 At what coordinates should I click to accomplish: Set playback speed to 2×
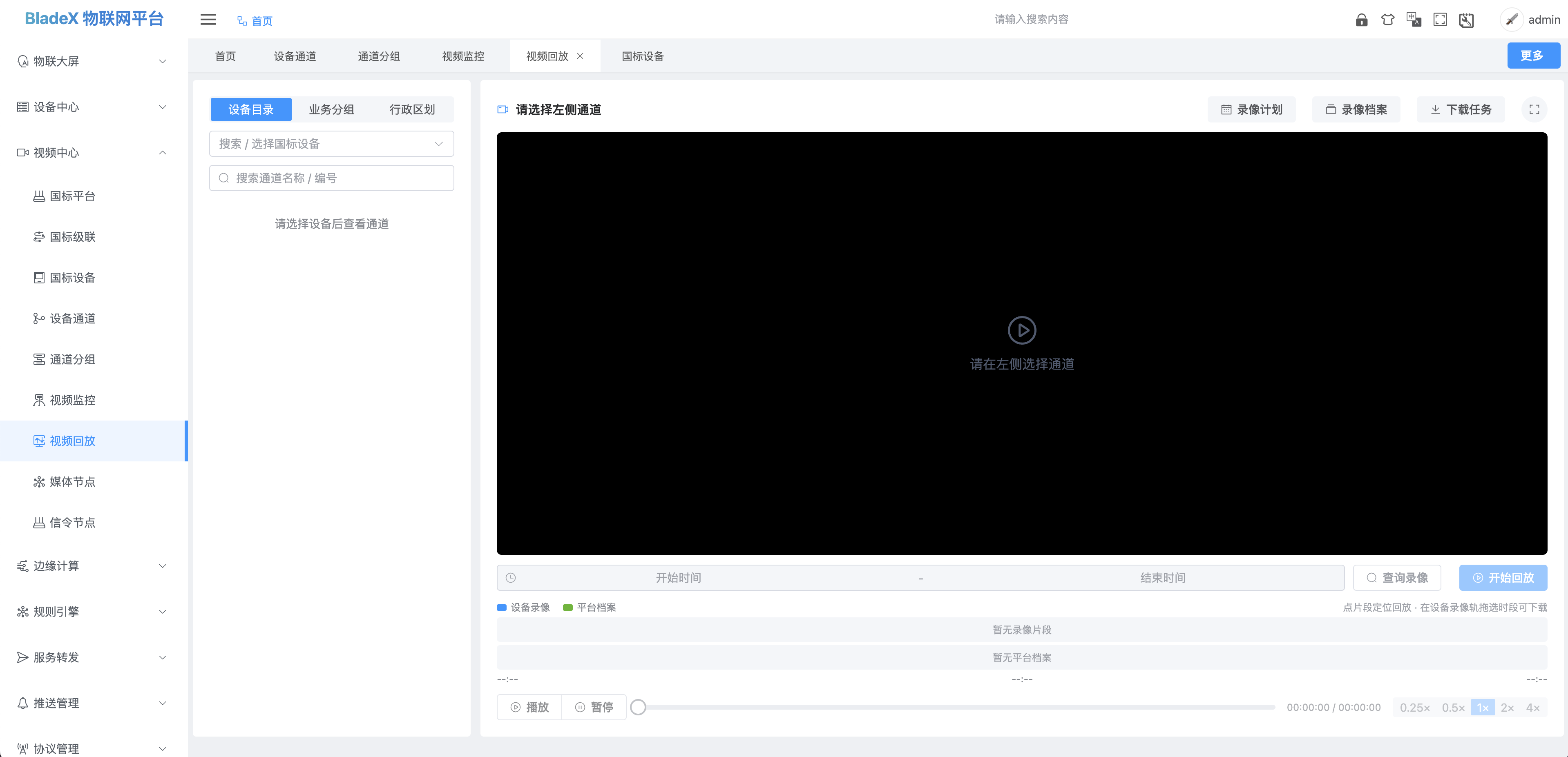point(1507,708)
